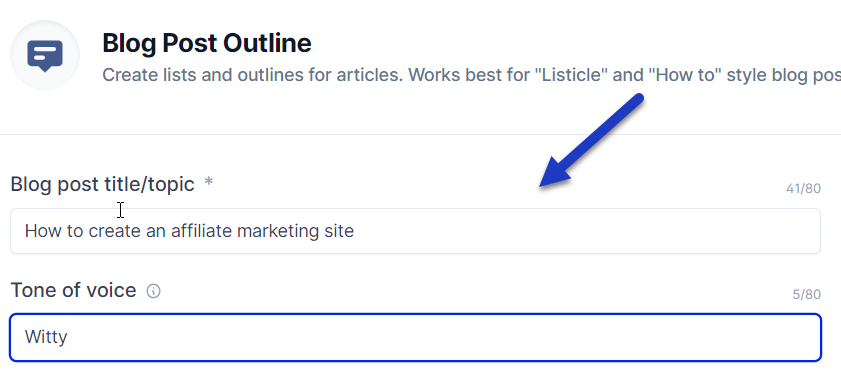The width and height of the screenshot is (841, 387).
Task: Click the 41/80 character counter
Action: click(x=803, y=189)
